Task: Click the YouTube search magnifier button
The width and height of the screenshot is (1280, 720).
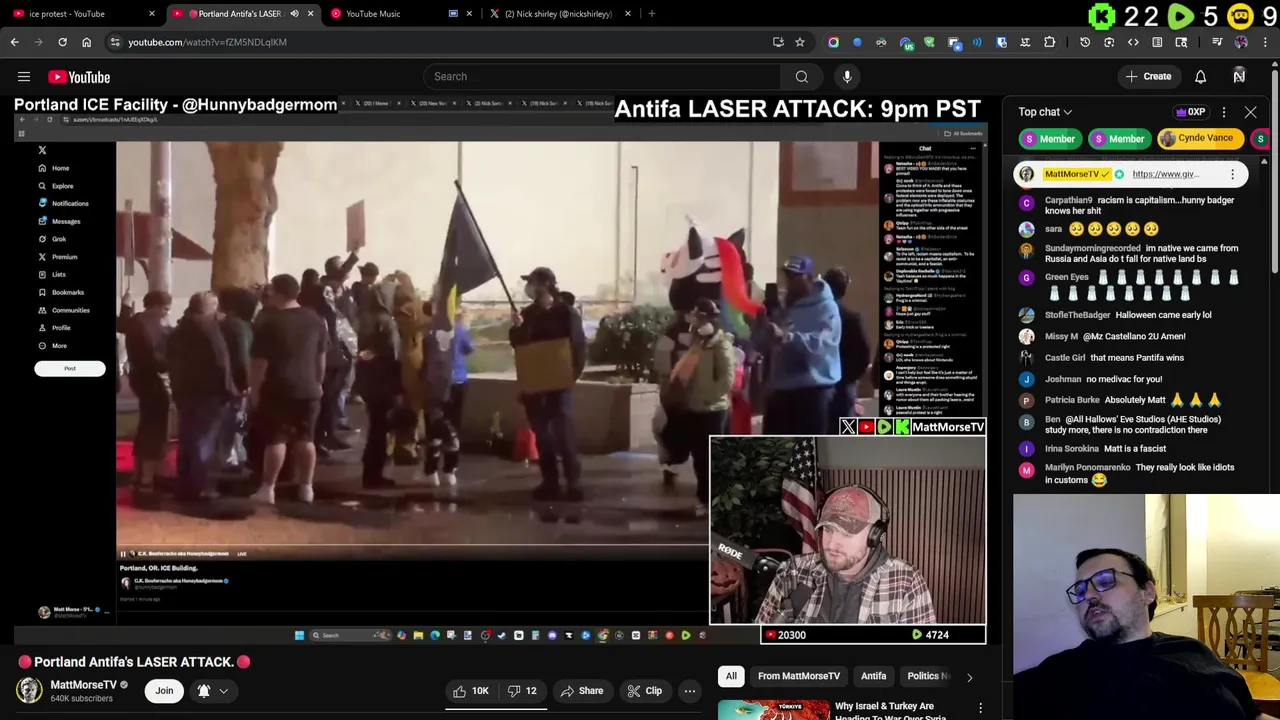Action: [x=801, y=77]
